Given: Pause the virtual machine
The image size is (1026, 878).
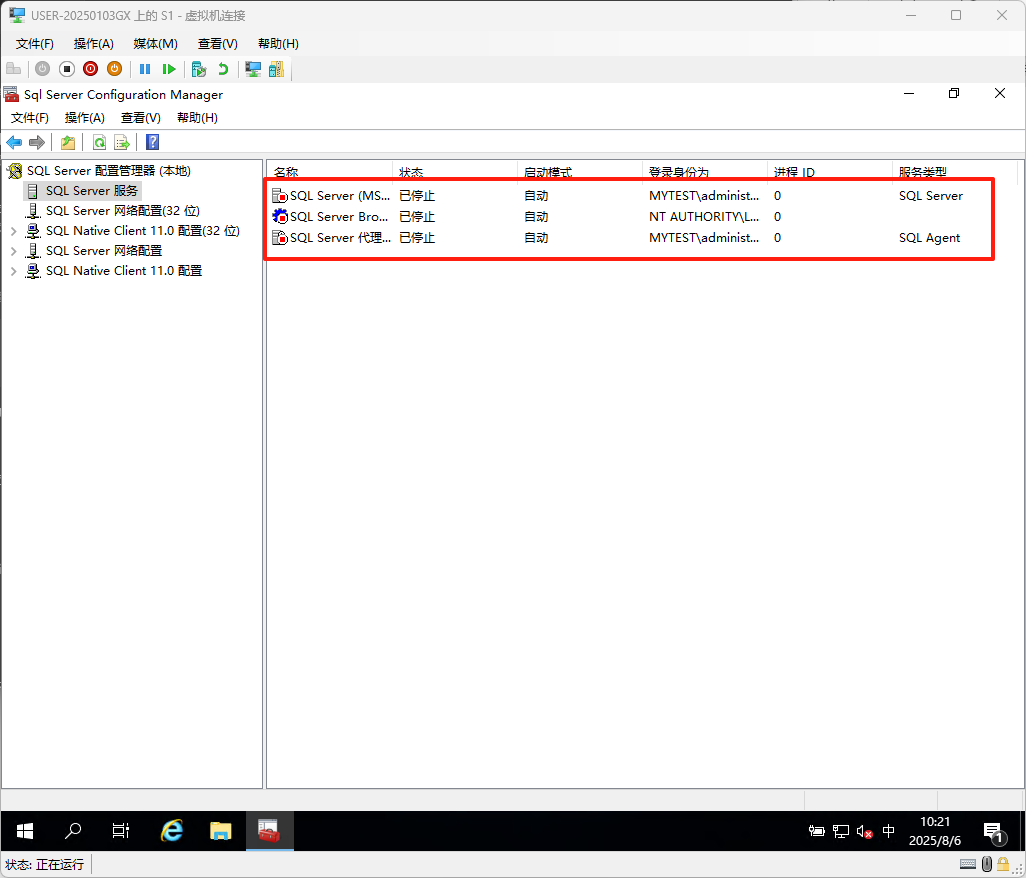Looking at the screenshot, I should click(x=145, y=69).
